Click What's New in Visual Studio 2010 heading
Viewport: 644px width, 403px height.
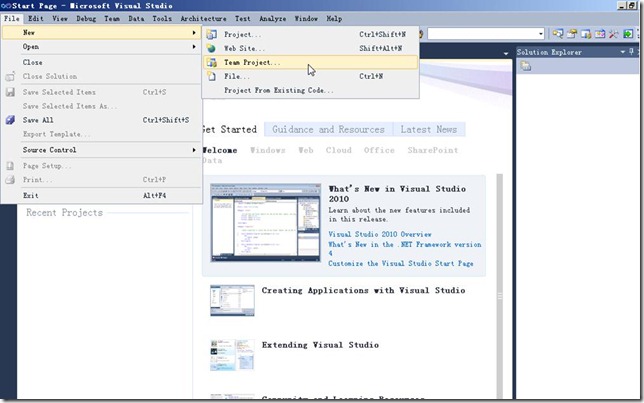397,194
